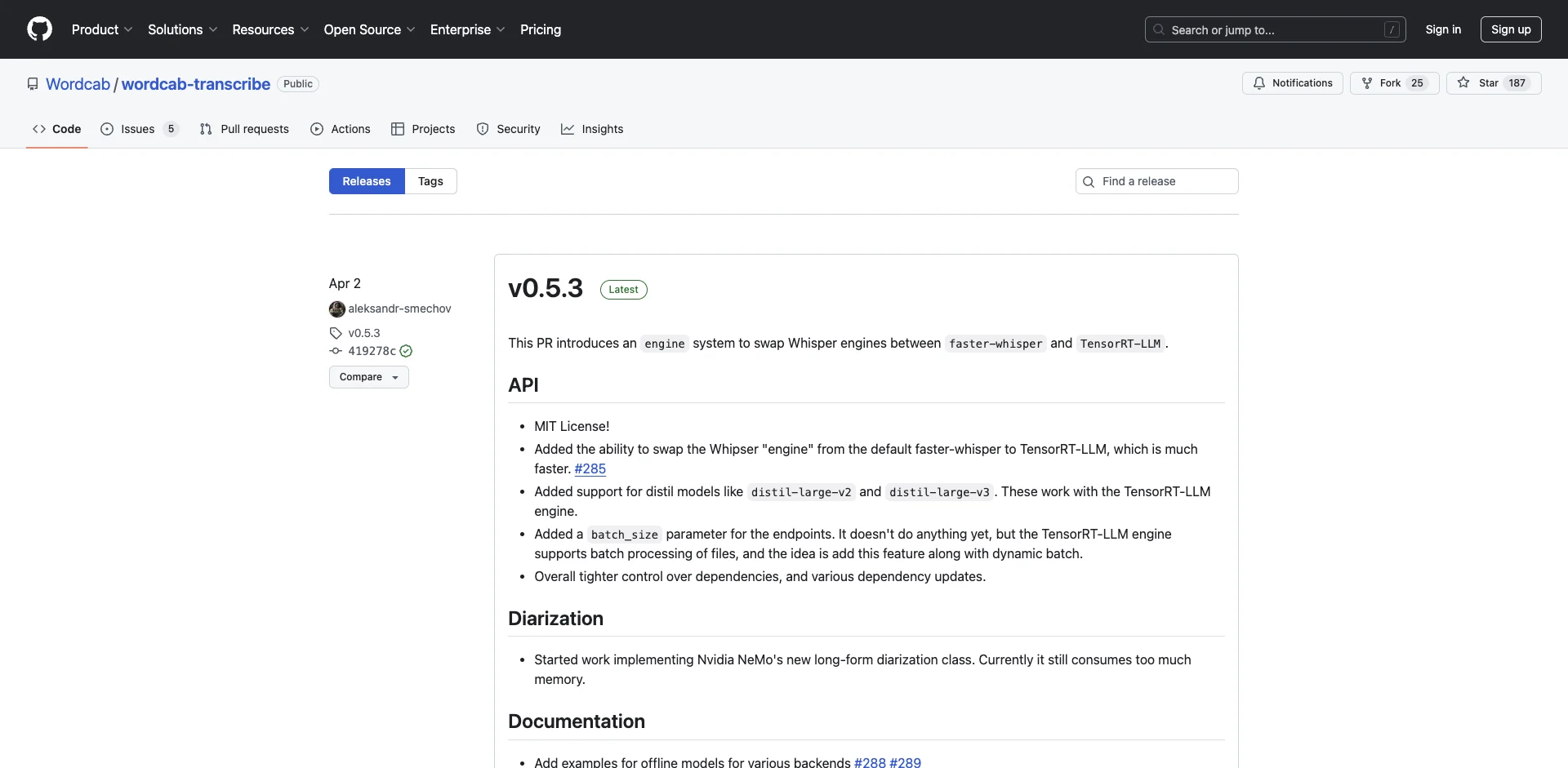Click the aleksandr-smechov avatar
This screenshot has height=768, width=1568.
337,309
